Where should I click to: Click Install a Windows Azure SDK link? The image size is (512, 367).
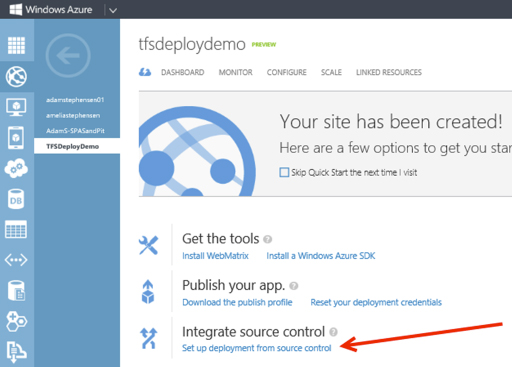[321, 256]
